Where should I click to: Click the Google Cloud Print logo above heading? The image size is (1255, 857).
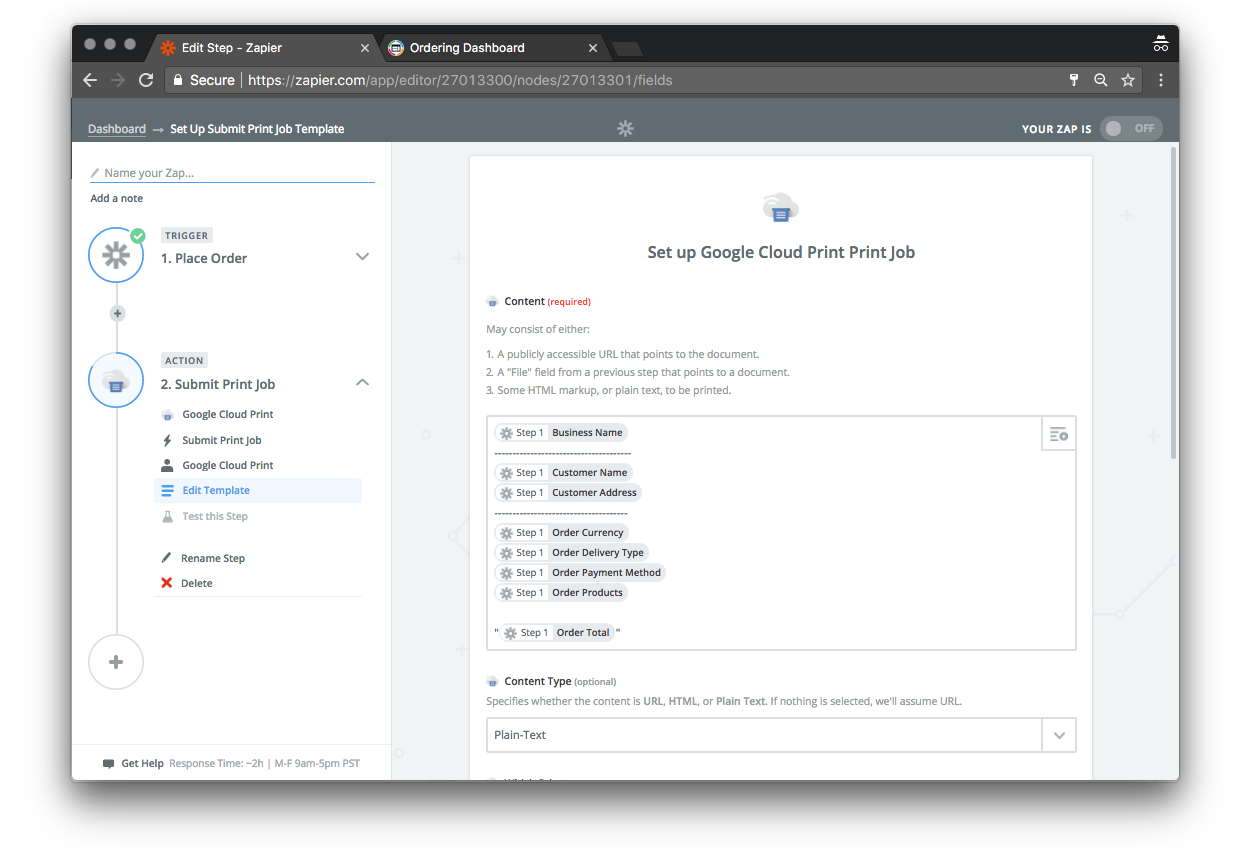pos(781,207)
